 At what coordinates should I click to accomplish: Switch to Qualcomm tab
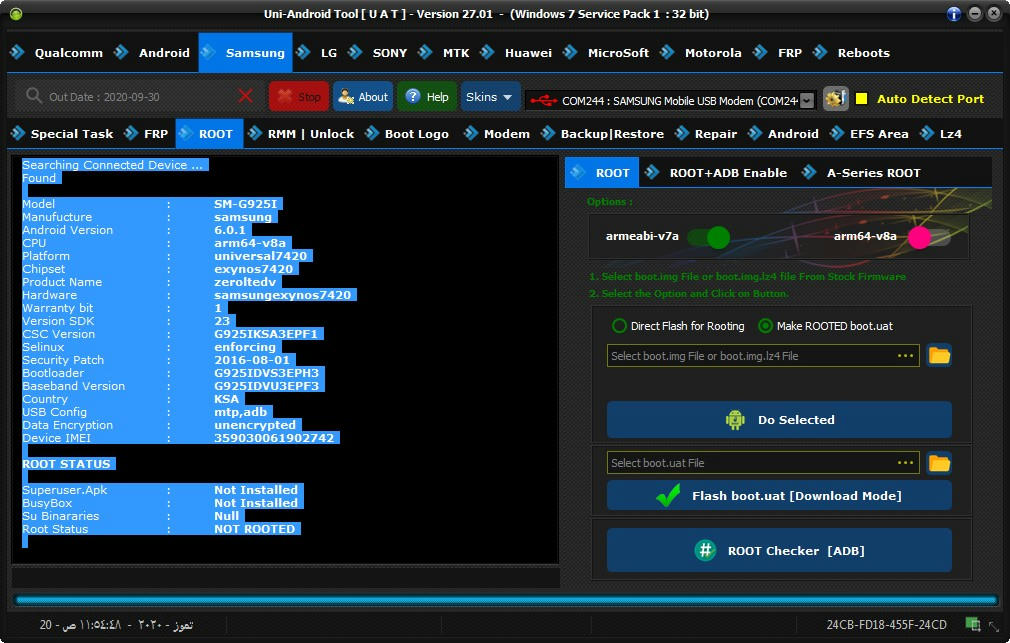pyautogui.click(x=56, y=53)
